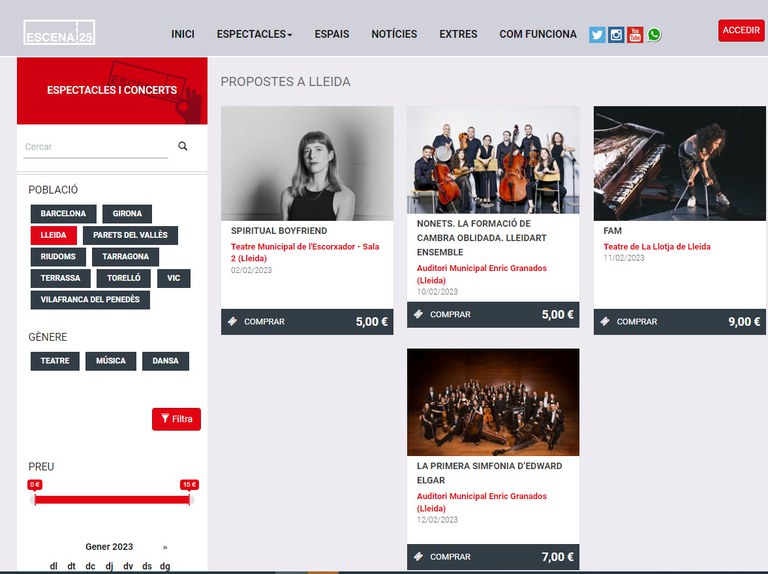This screenshot has width=768, height=574.
Task: Apply filters with the Filtra button
Action: tap(176, 419)
